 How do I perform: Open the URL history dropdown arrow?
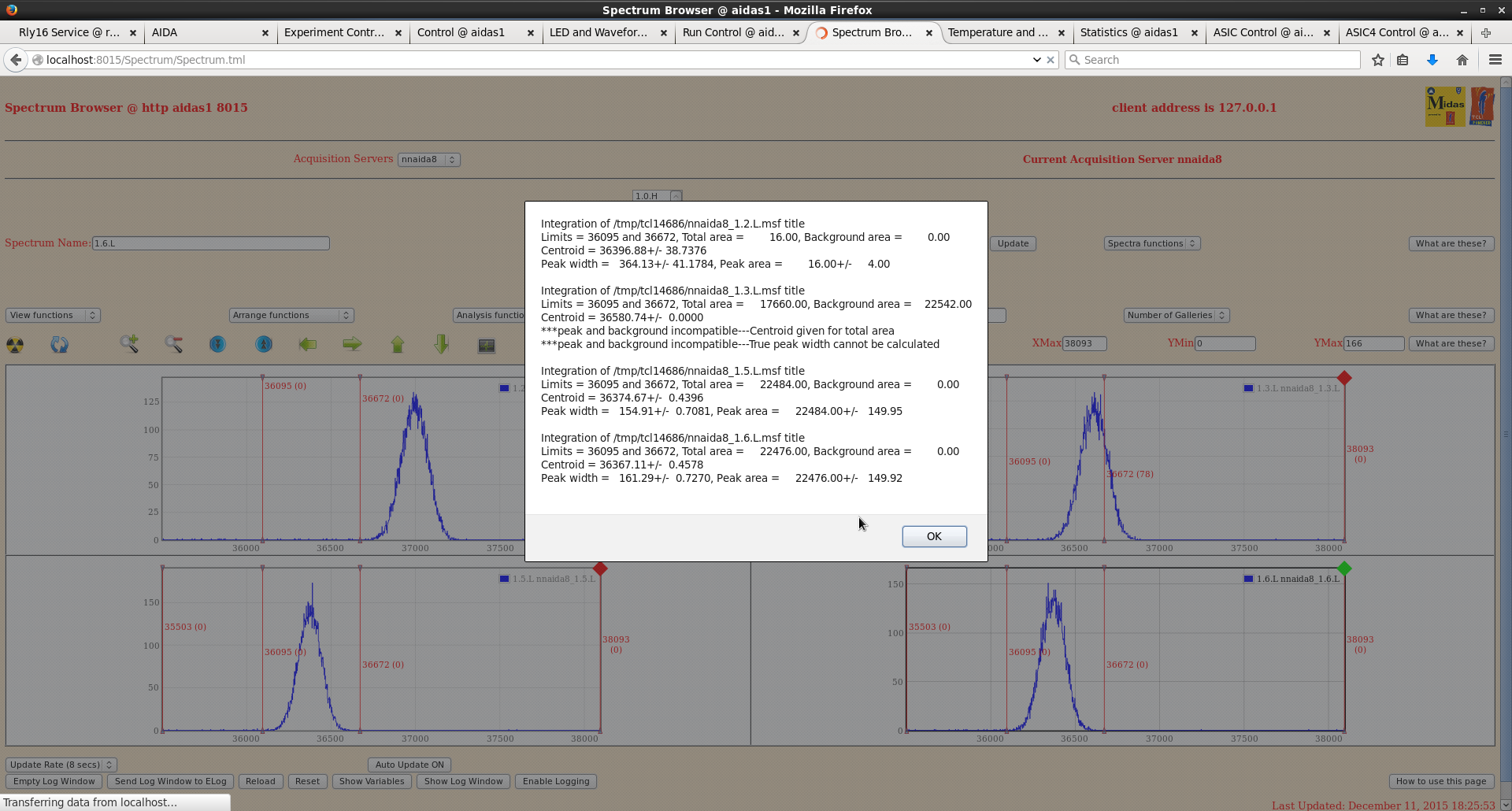click(x=1036, y=60)
